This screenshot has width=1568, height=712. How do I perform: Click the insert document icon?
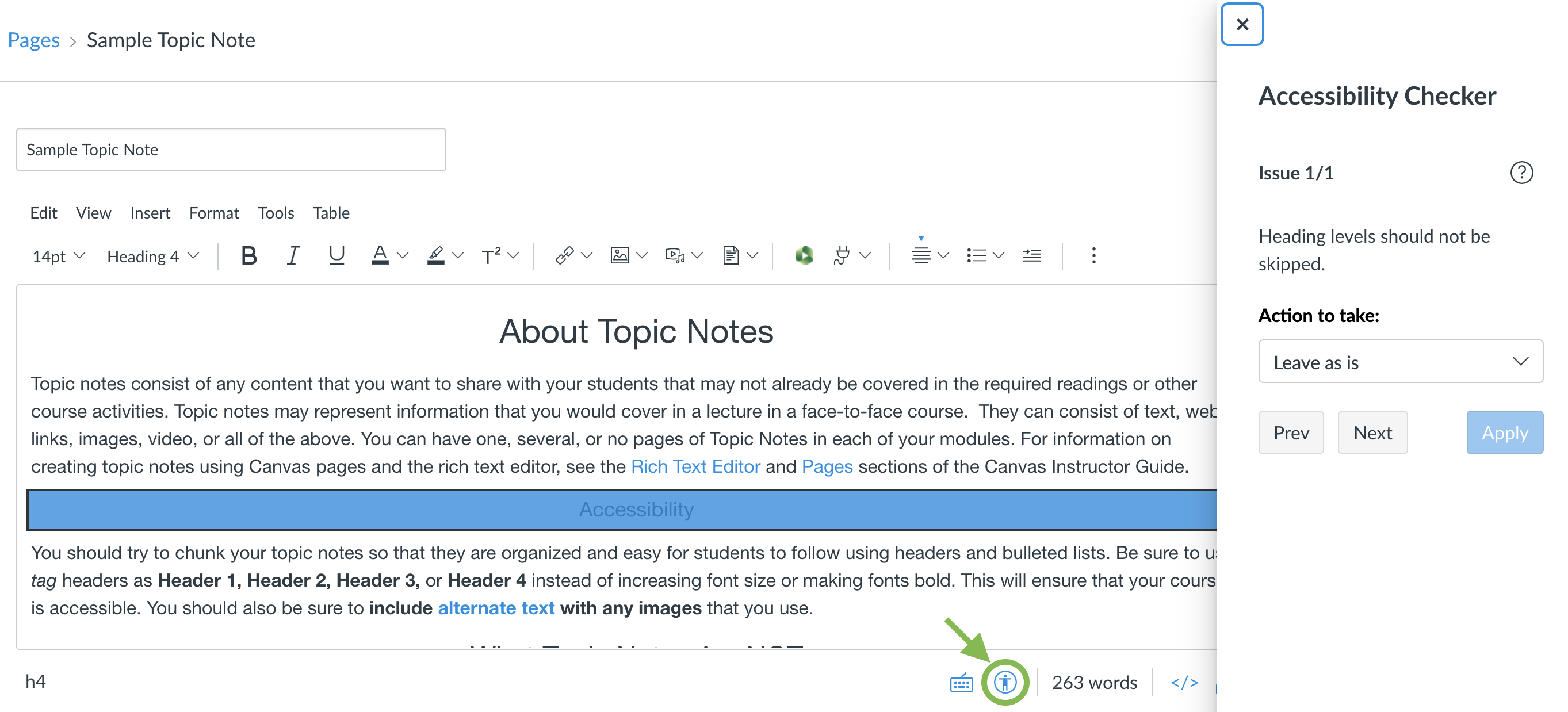[731, 255]
